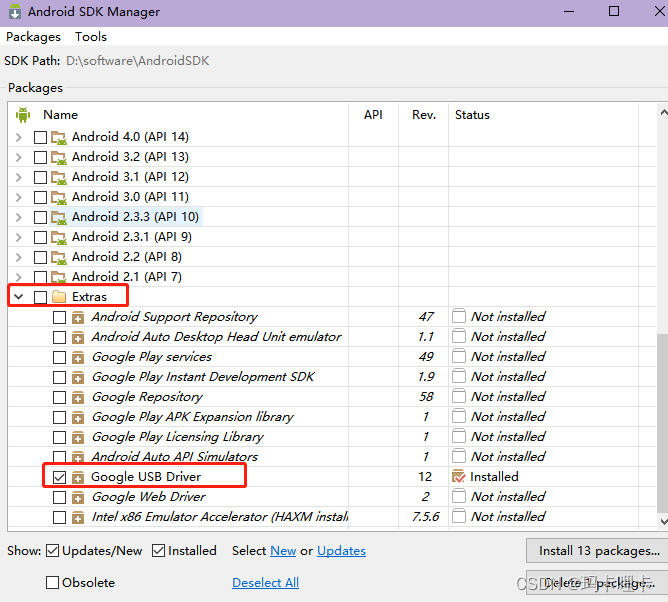The image size is (668, 602).
Task: Expand the Android 4.0 (API 14) node
Action: tap(18, 137)
